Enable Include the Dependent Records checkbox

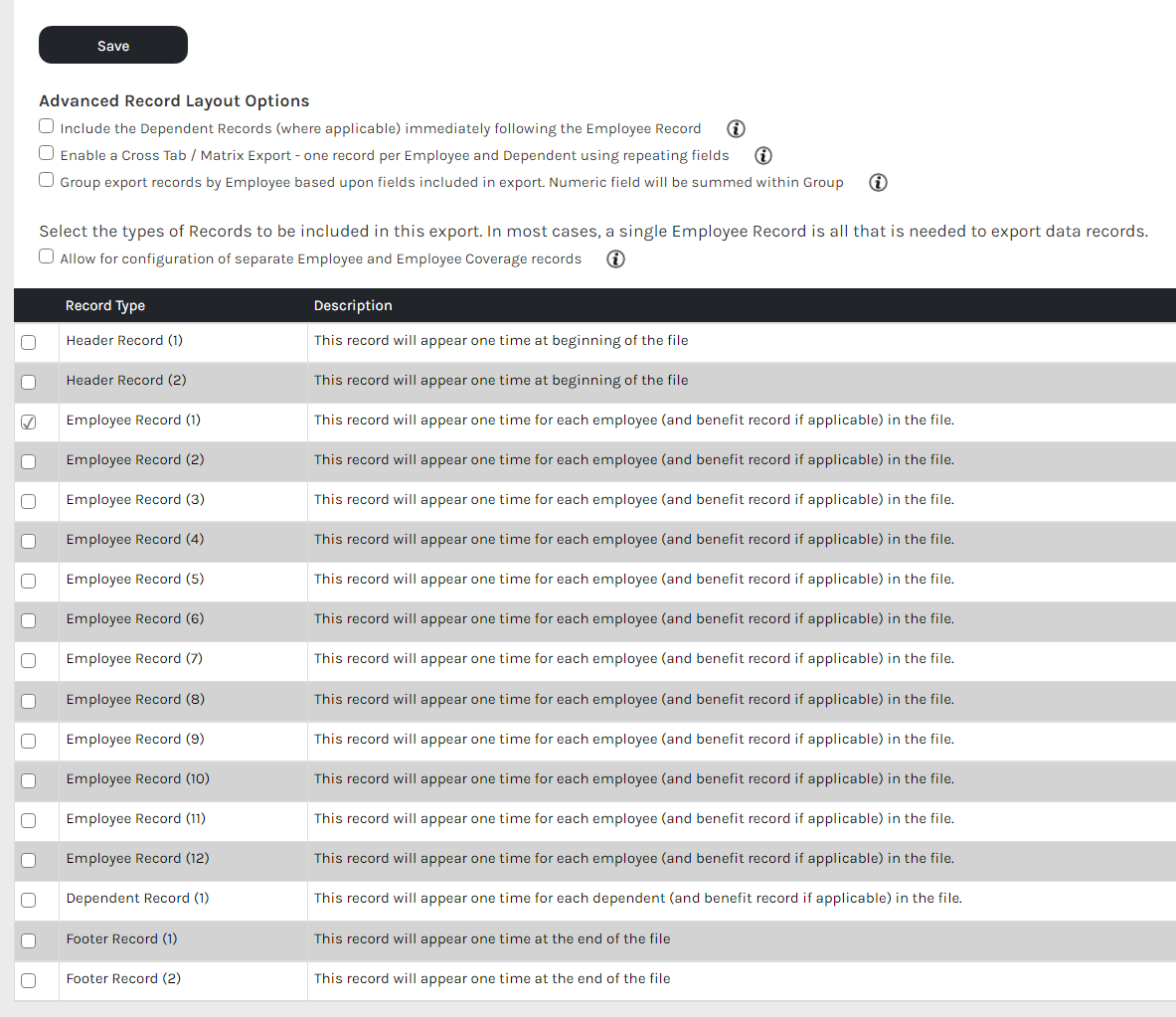point(47,126)
